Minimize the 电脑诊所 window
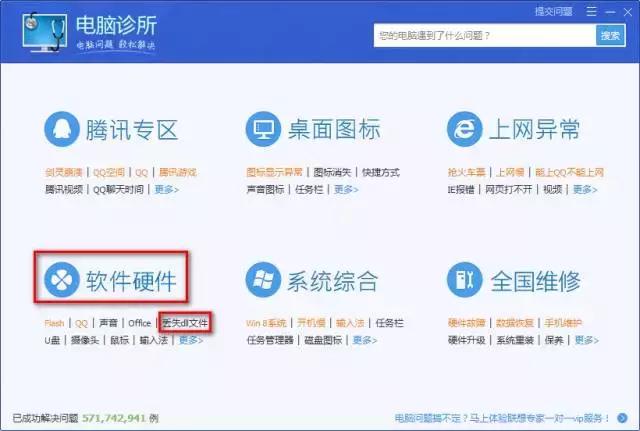The width and height of the screenshot is (640, 431). pos(610,12)
